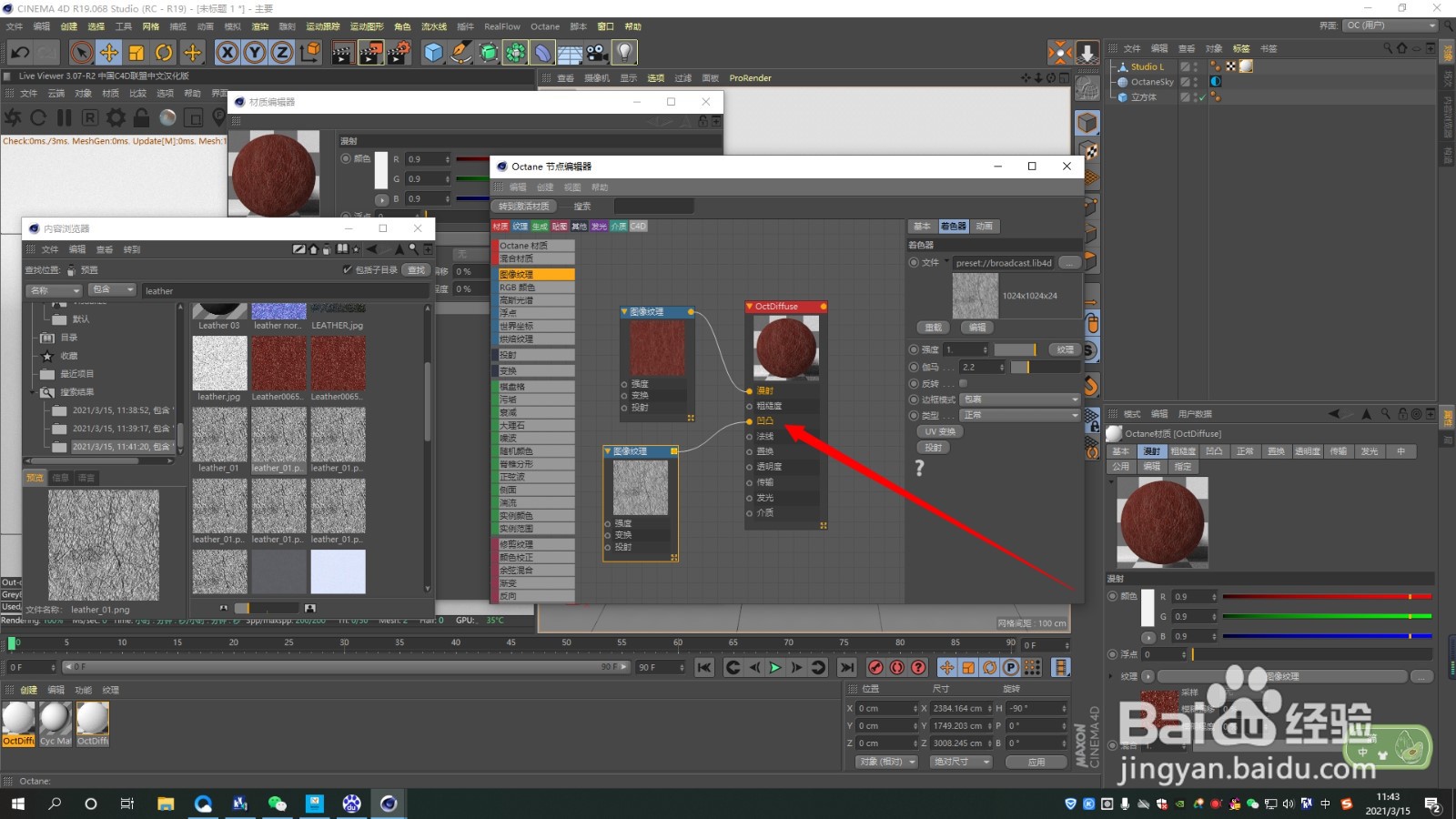Click the 查找 button in content browser
The image size is (1456, 819).
click(x=416, y=269)
